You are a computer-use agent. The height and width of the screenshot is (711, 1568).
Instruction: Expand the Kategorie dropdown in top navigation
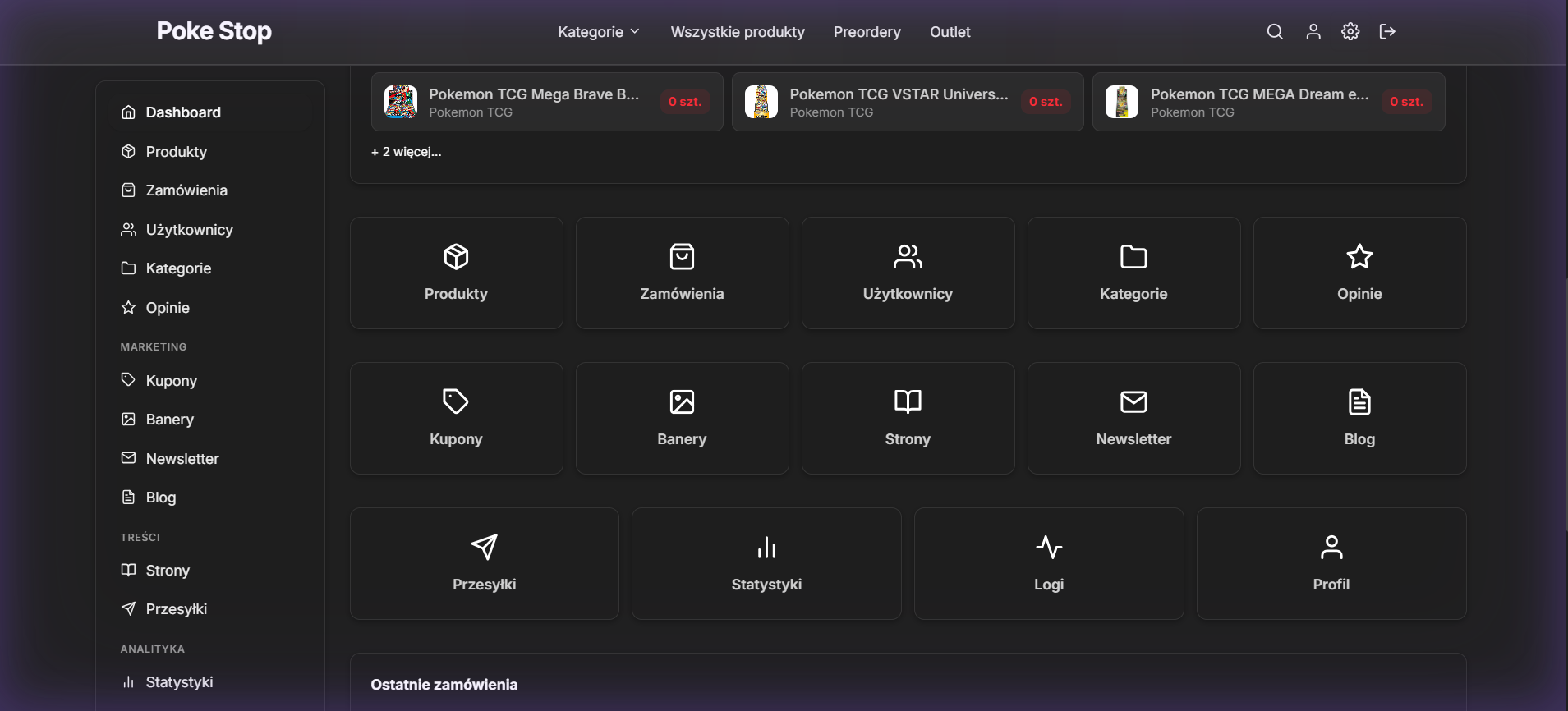(598, 32)
